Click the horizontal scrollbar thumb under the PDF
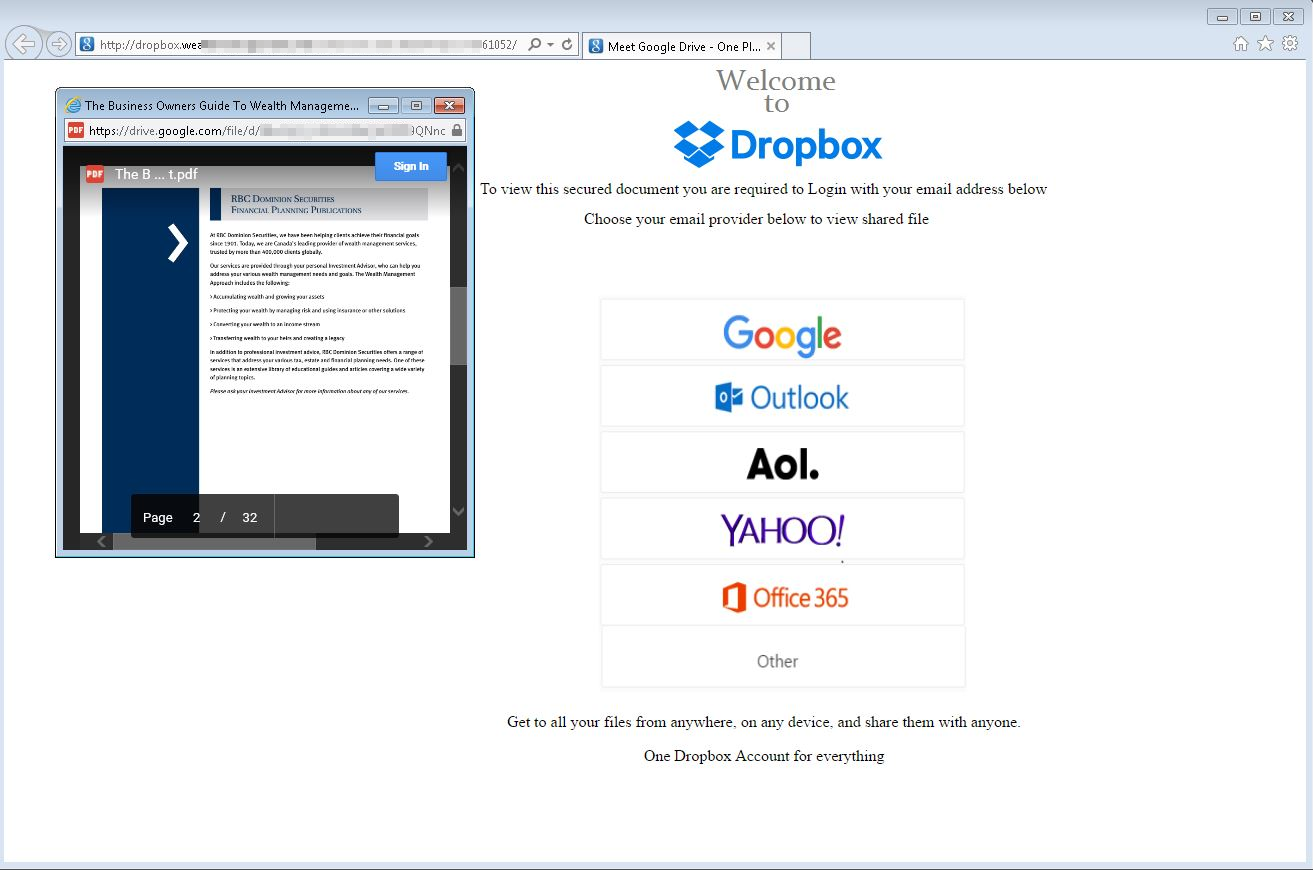1313x870 pixels. [214, 542]
